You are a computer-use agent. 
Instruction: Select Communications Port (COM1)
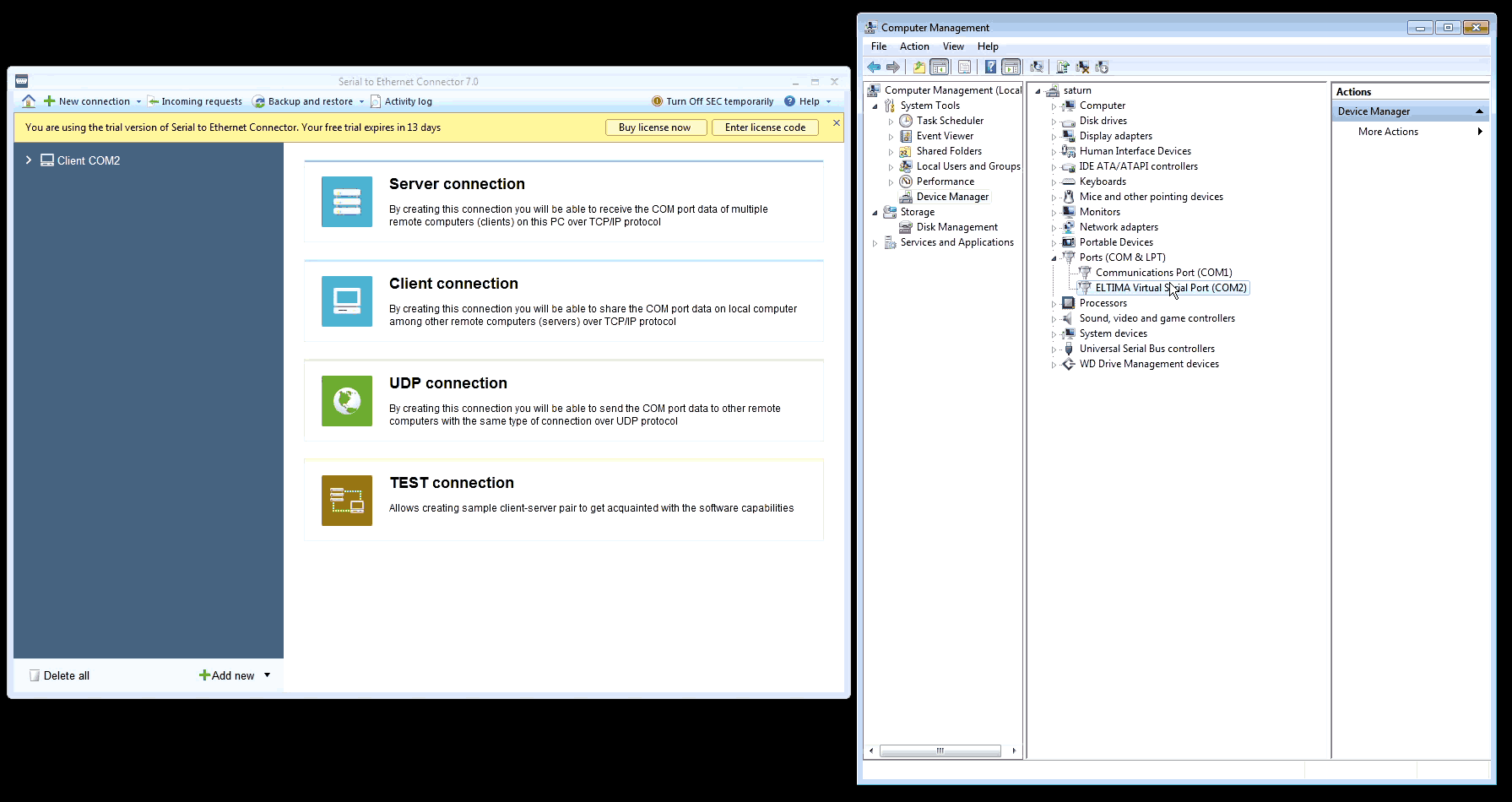(1163, 273)
